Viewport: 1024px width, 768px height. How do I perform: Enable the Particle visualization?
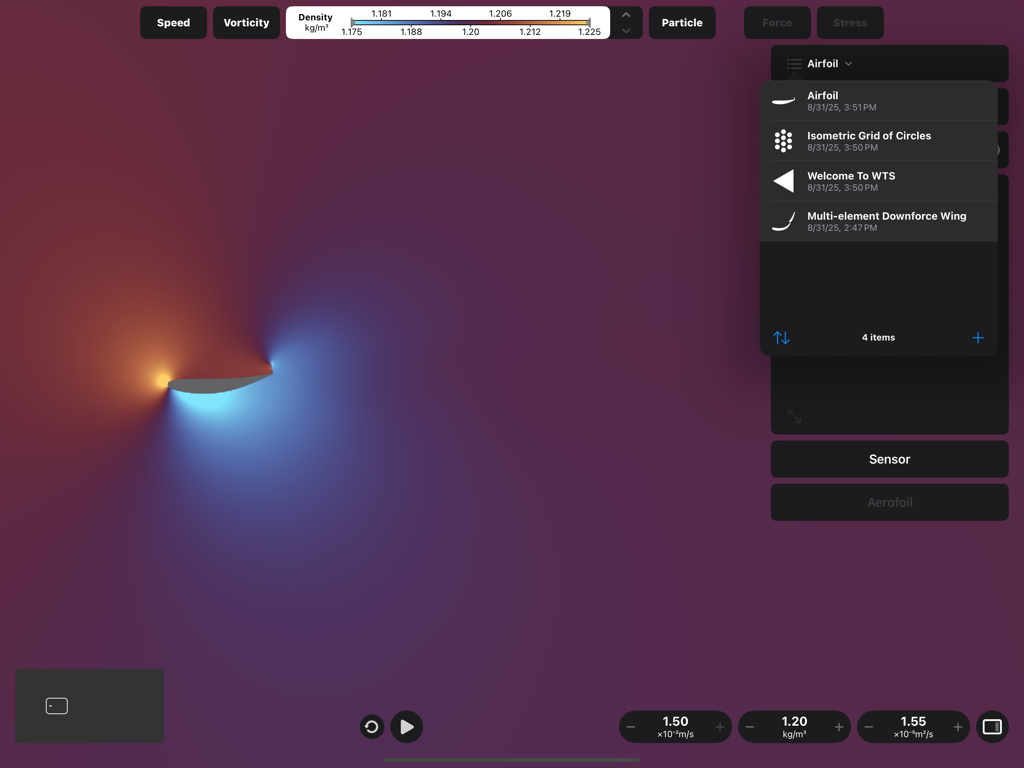682,22
